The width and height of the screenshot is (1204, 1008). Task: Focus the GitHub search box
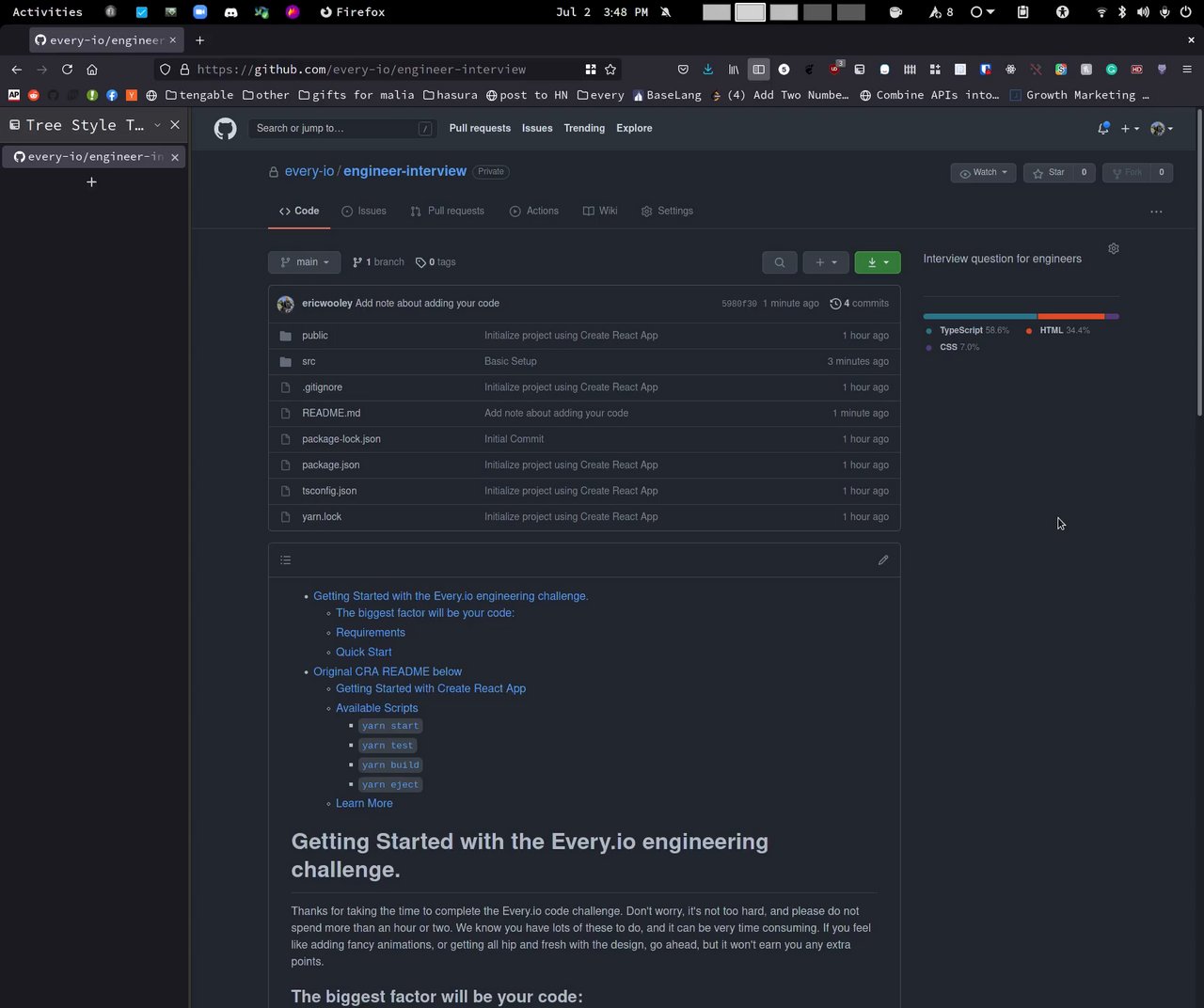pyautogui.click(x=343, y=129)
